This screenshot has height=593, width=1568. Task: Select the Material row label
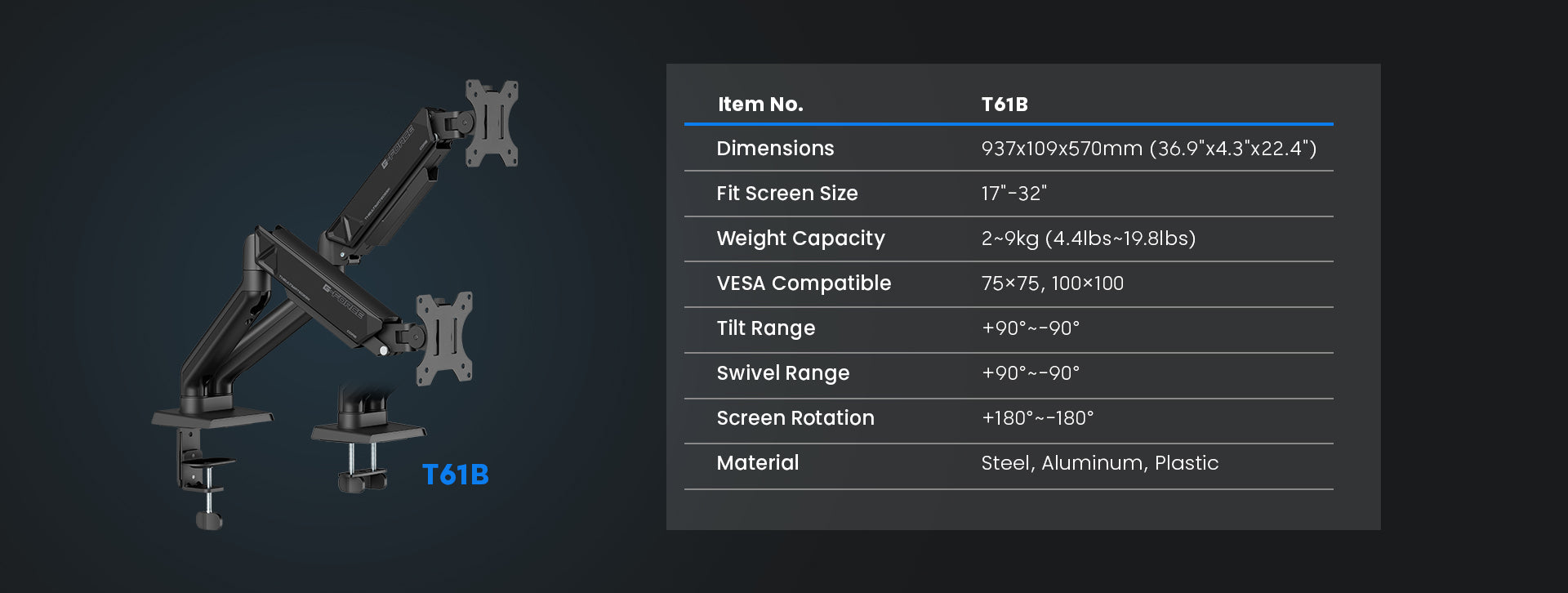[757, 463]
